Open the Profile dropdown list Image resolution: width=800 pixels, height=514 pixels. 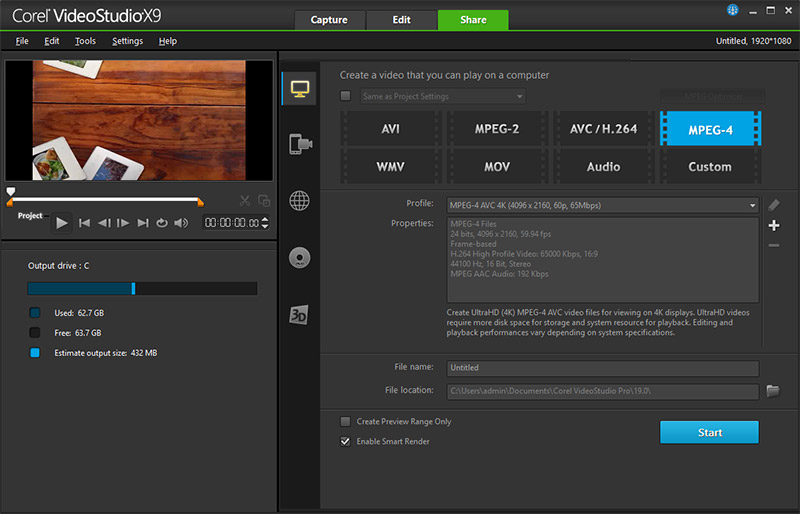click(x=603, y=205)
